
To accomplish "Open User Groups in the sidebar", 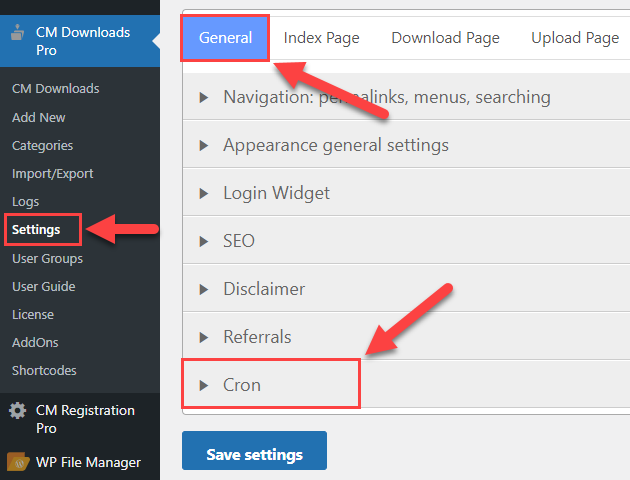I will pyautogui.click(x=47, y=258).
